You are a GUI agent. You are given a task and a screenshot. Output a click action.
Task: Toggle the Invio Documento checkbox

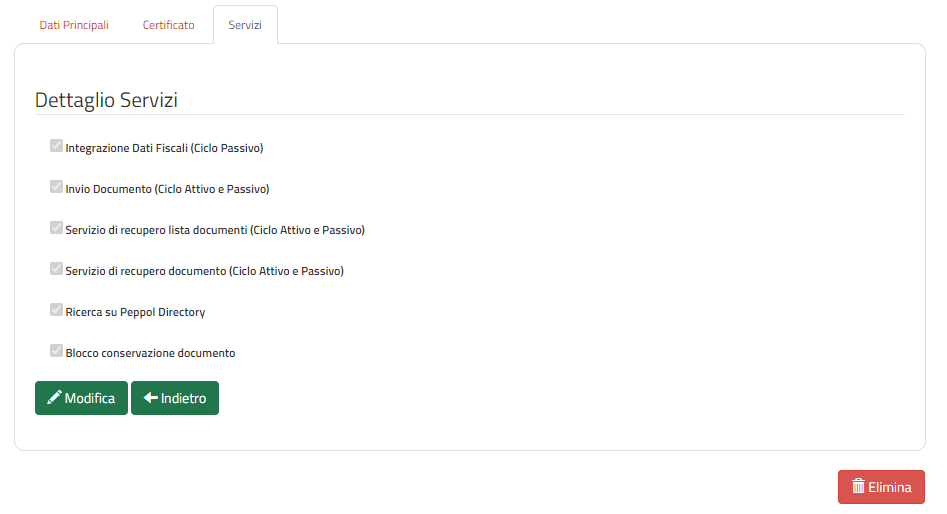(56, 187)
